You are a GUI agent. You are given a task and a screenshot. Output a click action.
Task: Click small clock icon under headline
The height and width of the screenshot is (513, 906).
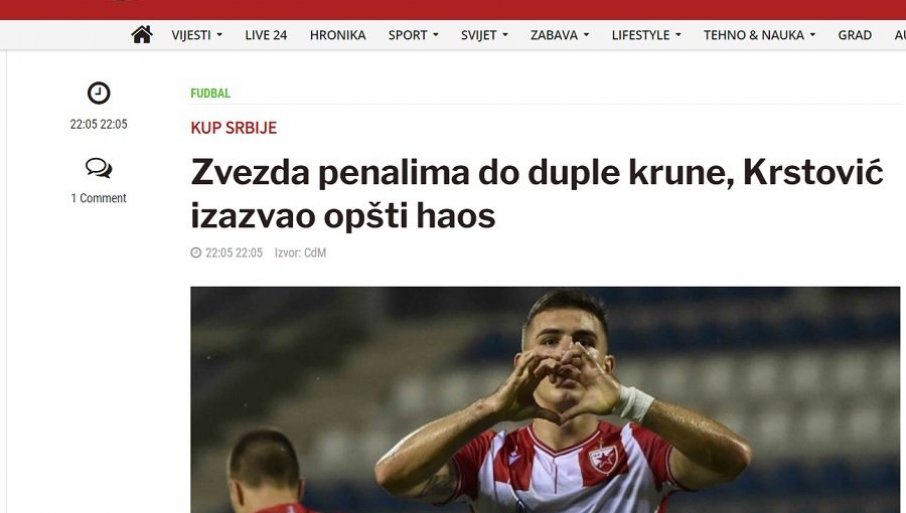[196, 252]
